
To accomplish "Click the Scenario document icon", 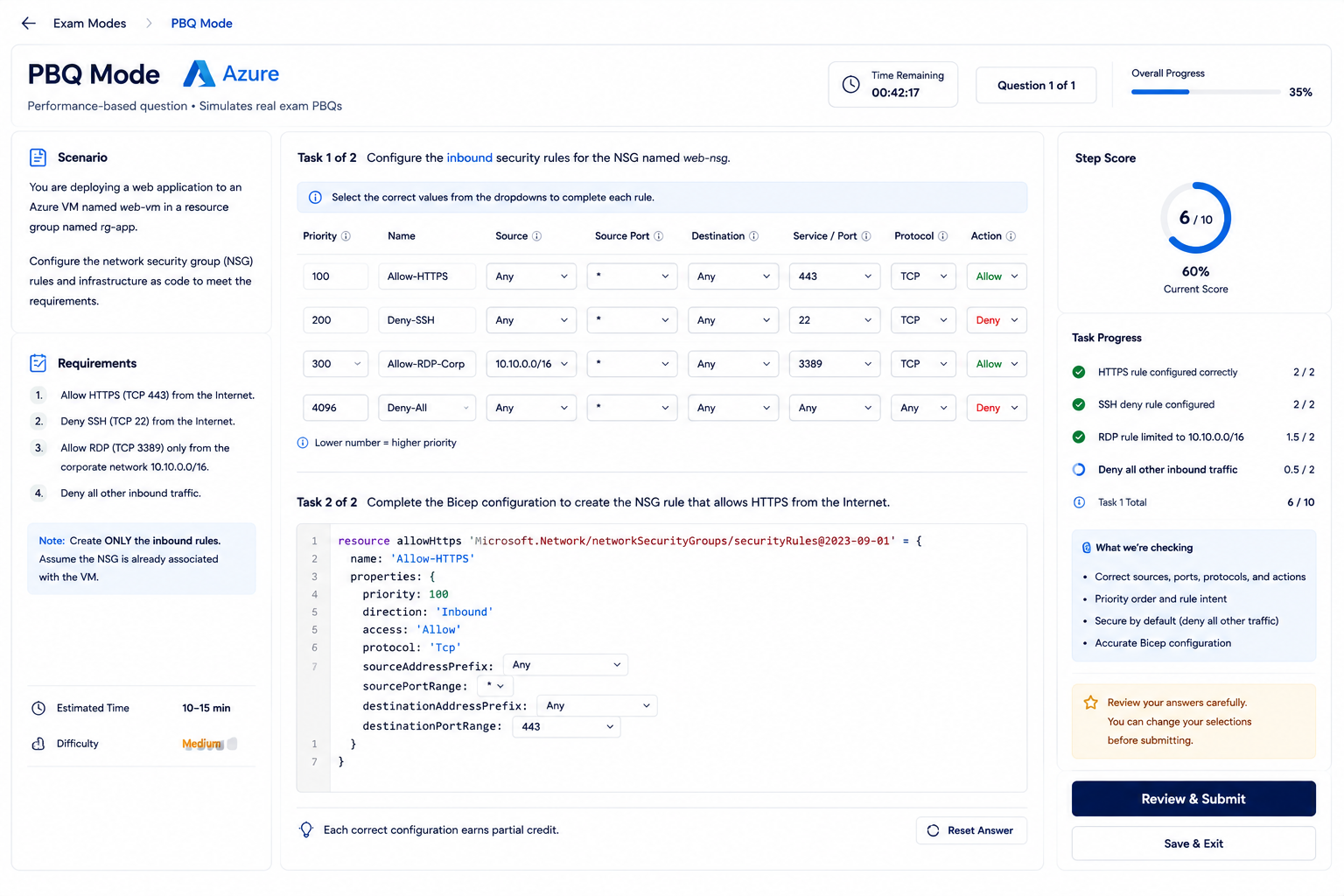I will point(38,157).
